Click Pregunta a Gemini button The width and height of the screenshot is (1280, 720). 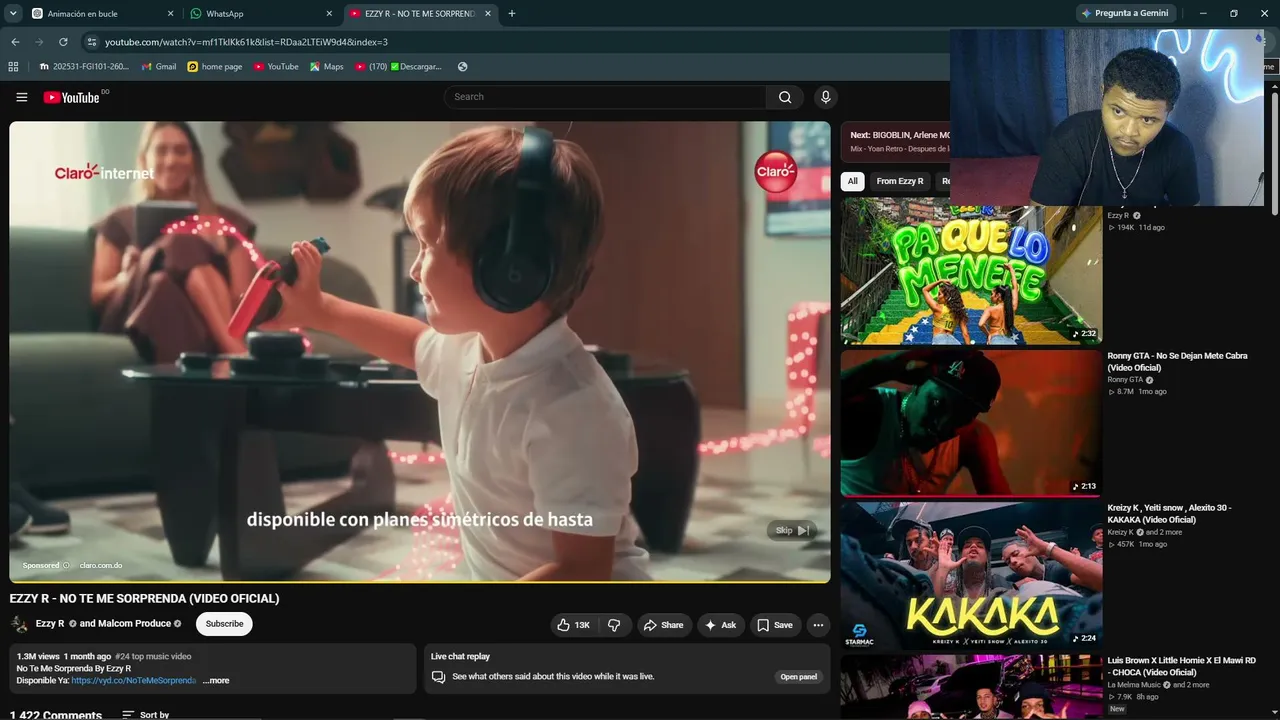point(1125,14)
